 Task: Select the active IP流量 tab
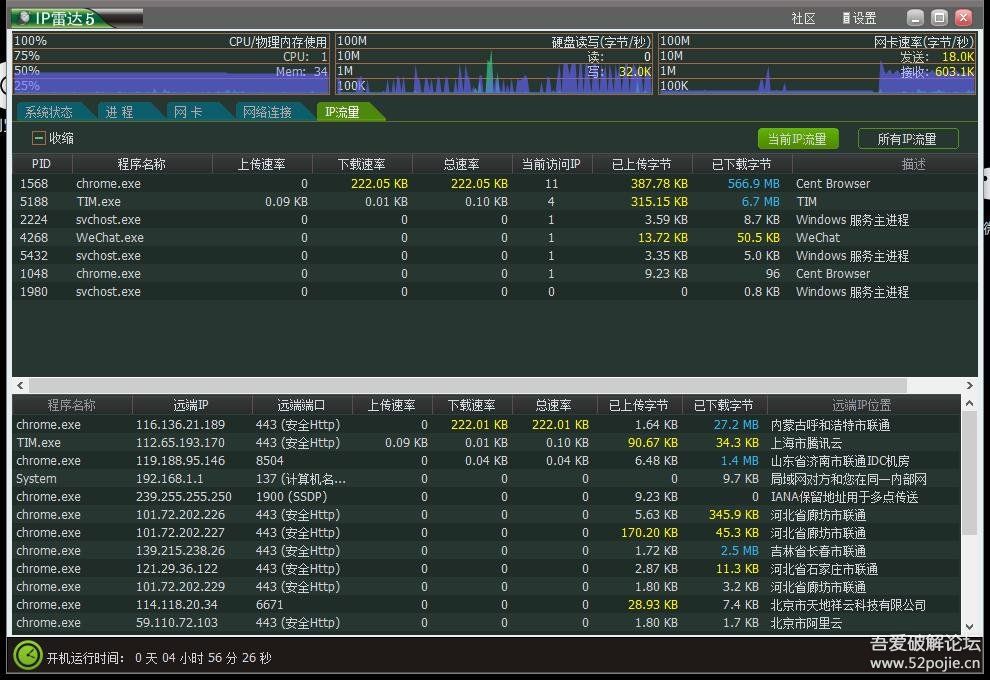point(345,112)
